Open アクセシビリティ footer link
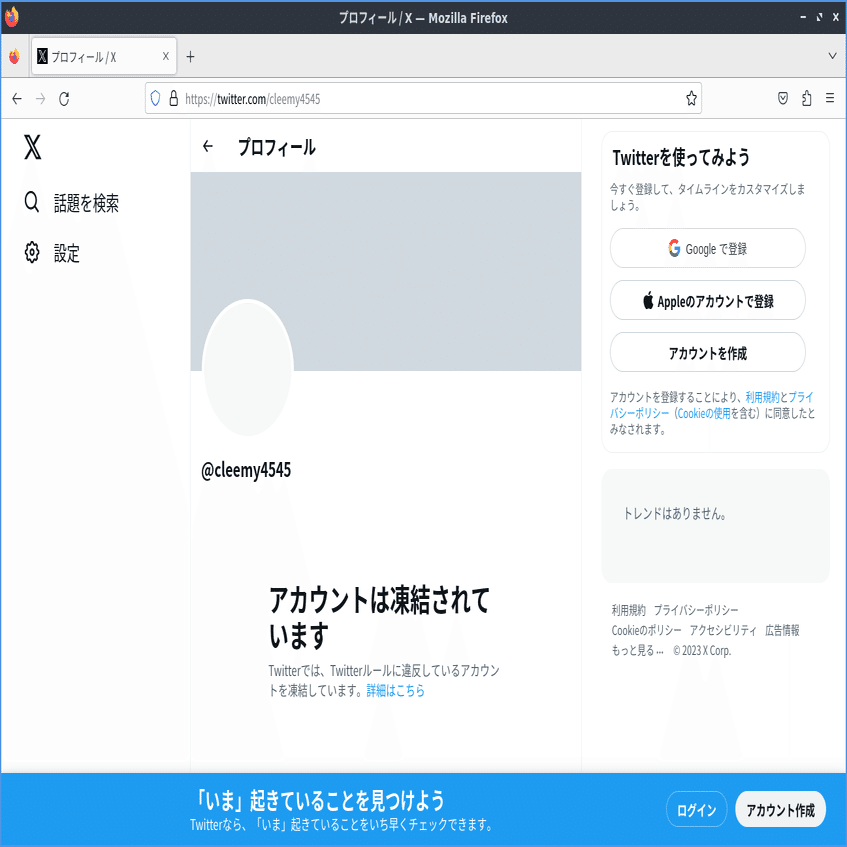This screenshot has width=847, height=847. (723, 630)
